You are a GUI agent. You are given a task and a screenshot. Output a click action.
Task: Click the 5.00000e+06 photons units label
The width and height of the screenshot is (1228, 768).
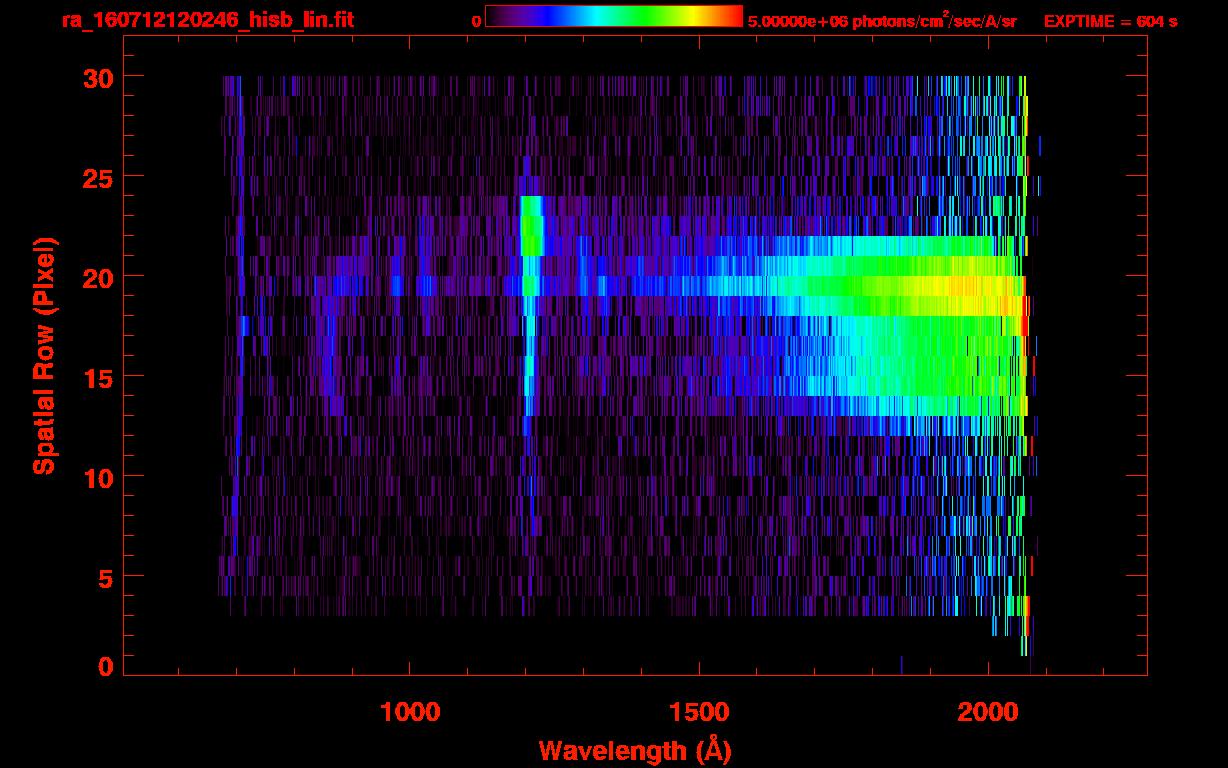882,21
